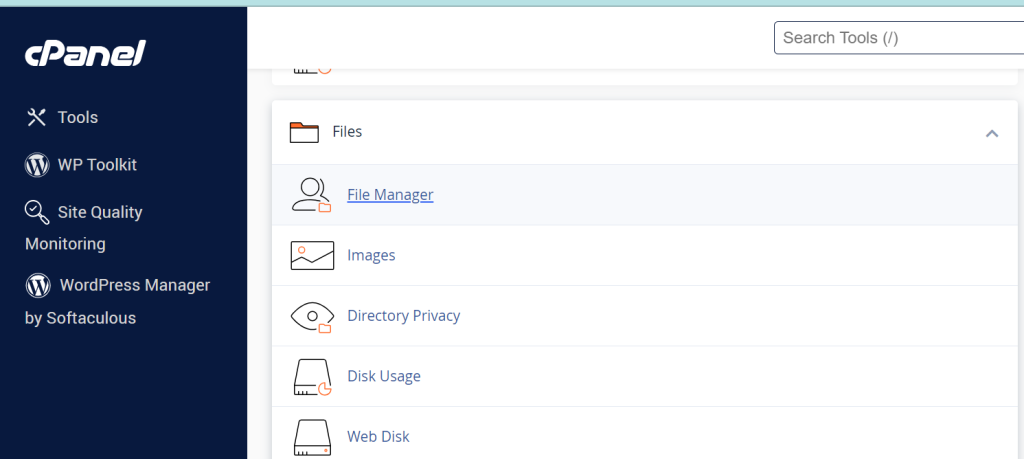
Task: Open the Directory Privacy link
Action: click(404, 316)
